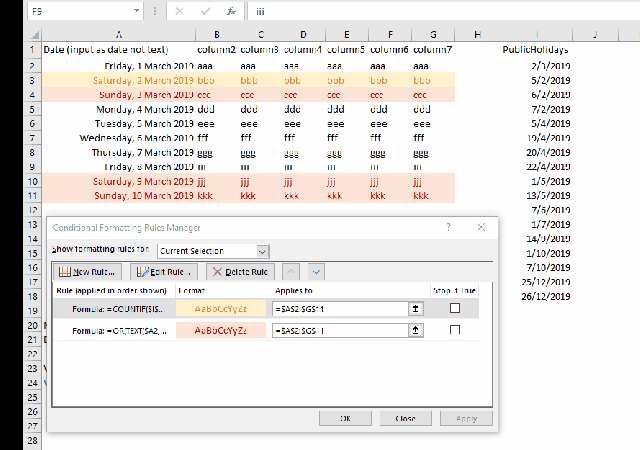640x450 pixels.
Task: Select column I header
Action: point(537,35)
